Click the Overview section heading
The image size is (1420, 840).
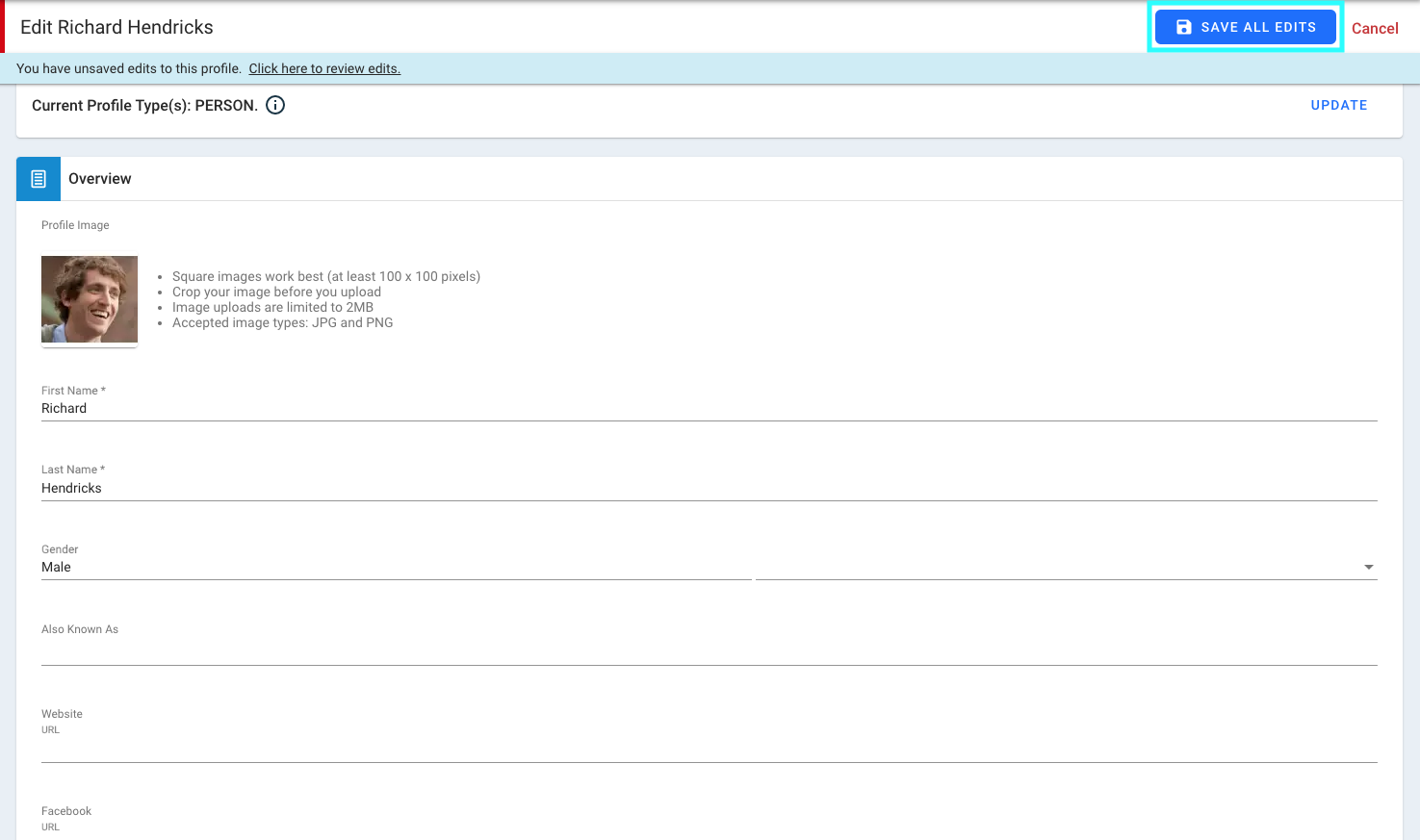pyautogui.click(x=100, y=179)
